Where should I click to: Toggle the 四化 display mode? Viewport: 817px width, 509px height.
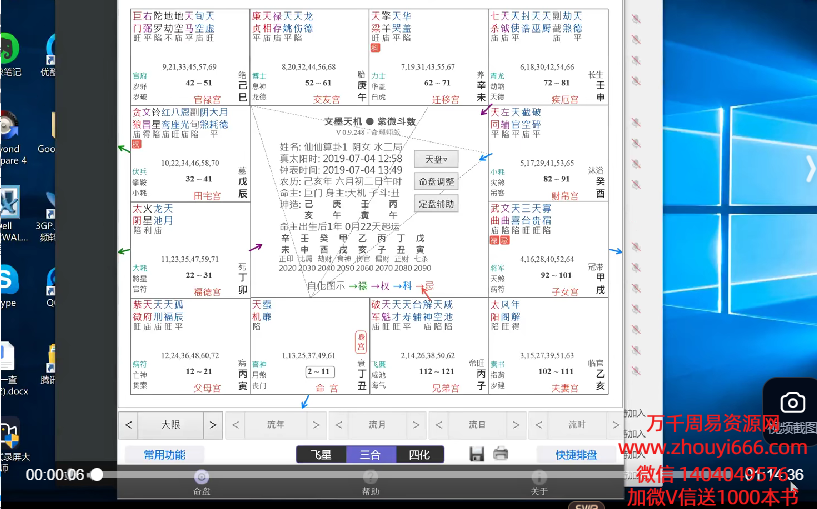419,455
